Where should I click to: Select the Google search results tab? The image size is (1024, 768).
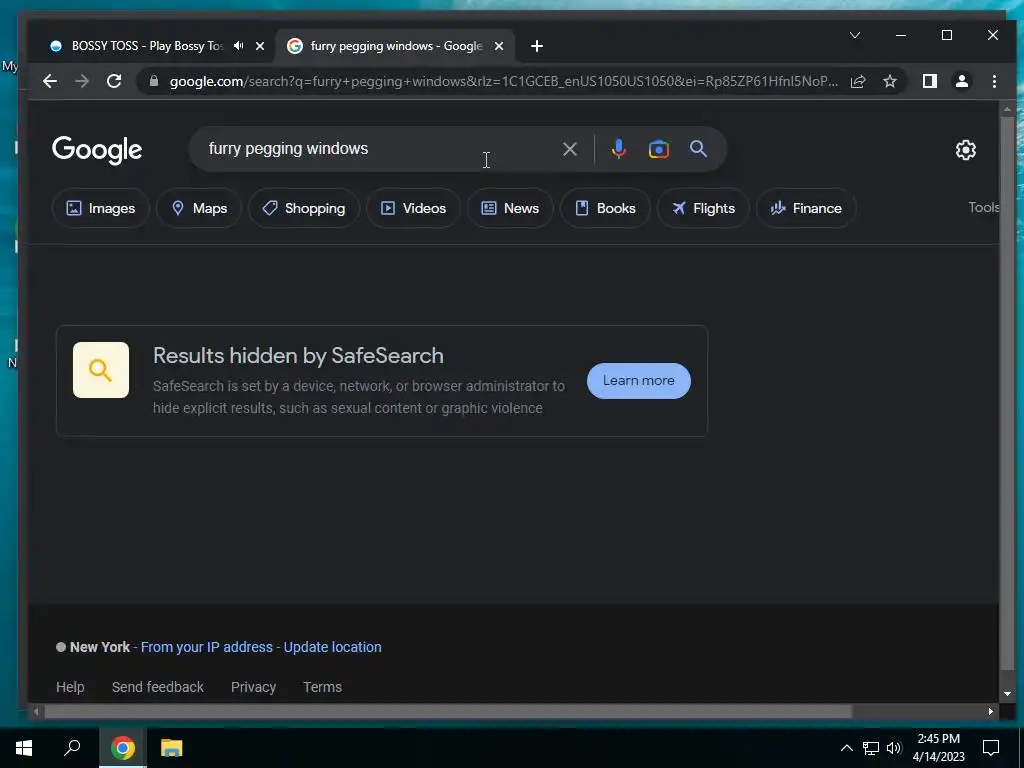396,46
